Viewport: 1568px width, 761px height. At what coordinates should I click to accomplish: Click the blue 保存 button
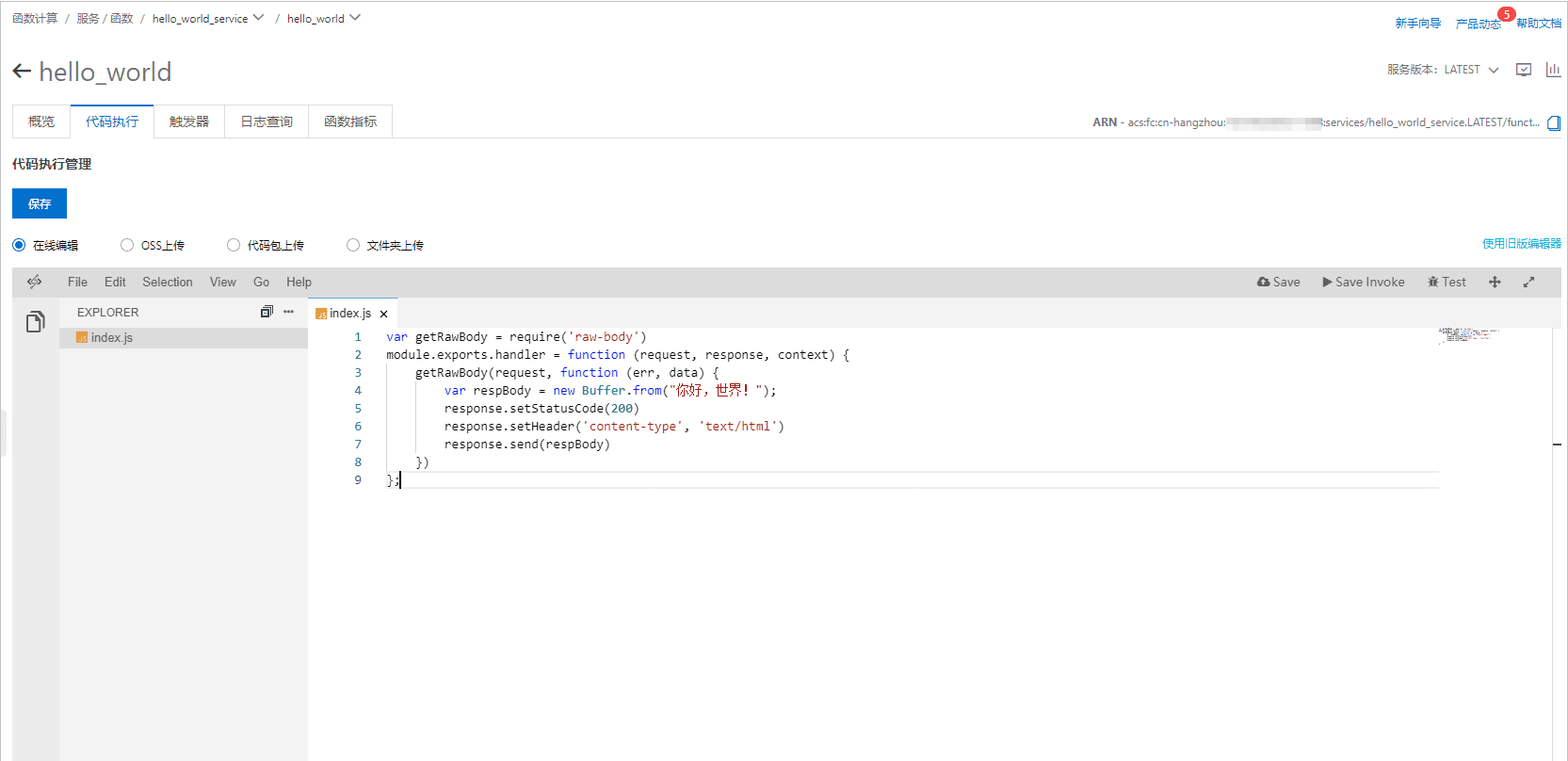tap(40, 203)
